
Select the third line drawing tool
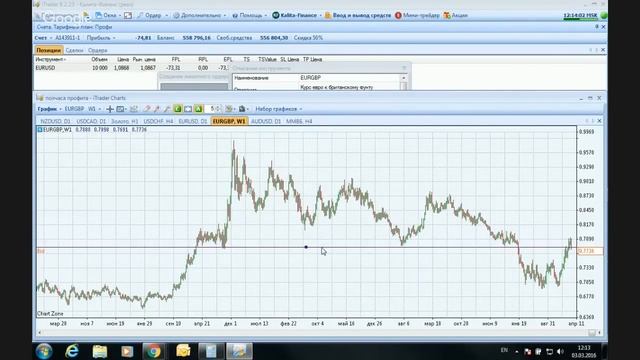point(167,109)
